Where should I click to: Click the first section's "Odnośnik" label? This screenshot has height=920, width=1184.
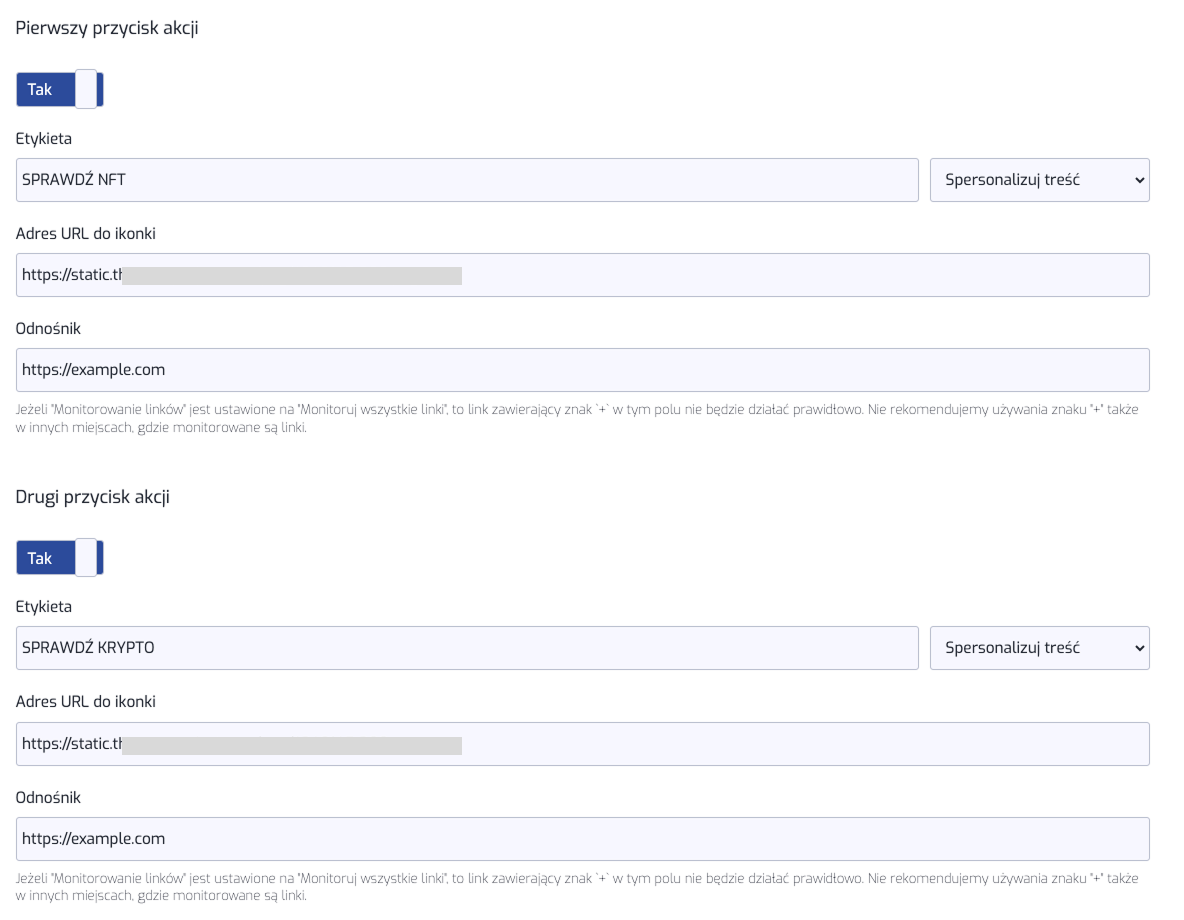[x=48, y=328]
